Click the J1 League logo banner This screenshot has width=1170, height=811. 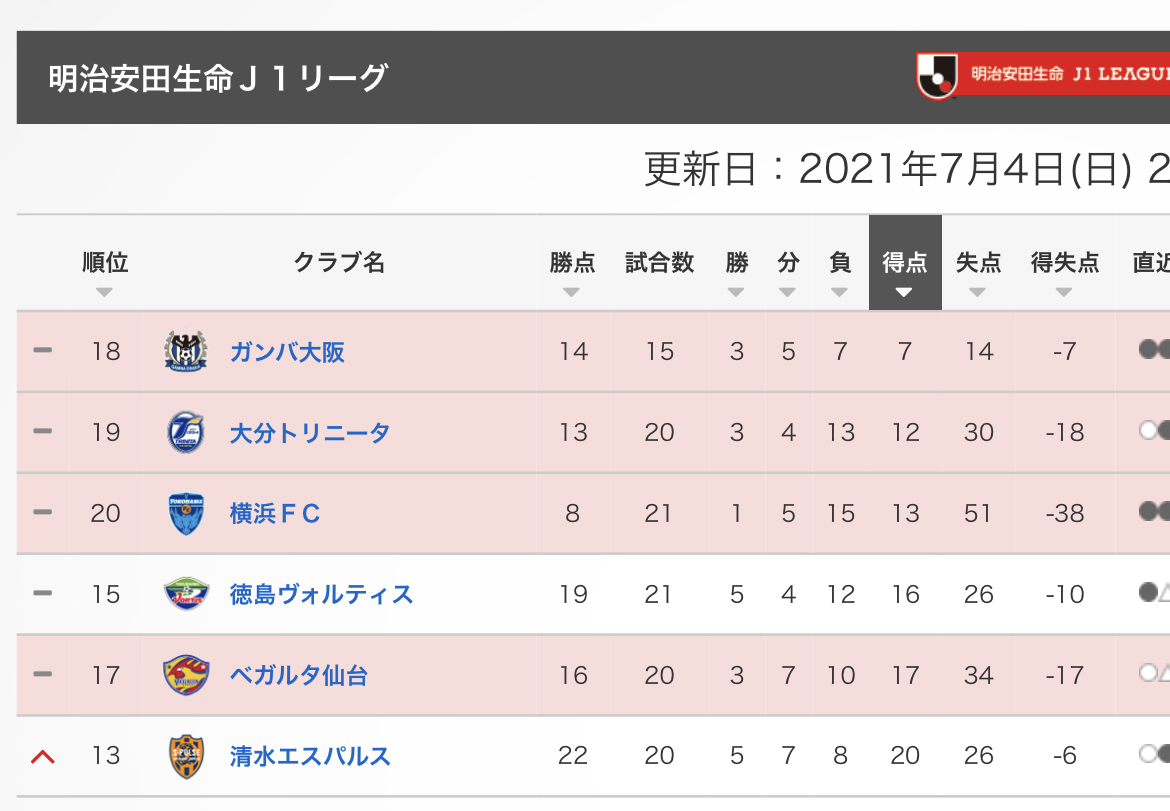tap(1042, 75)
